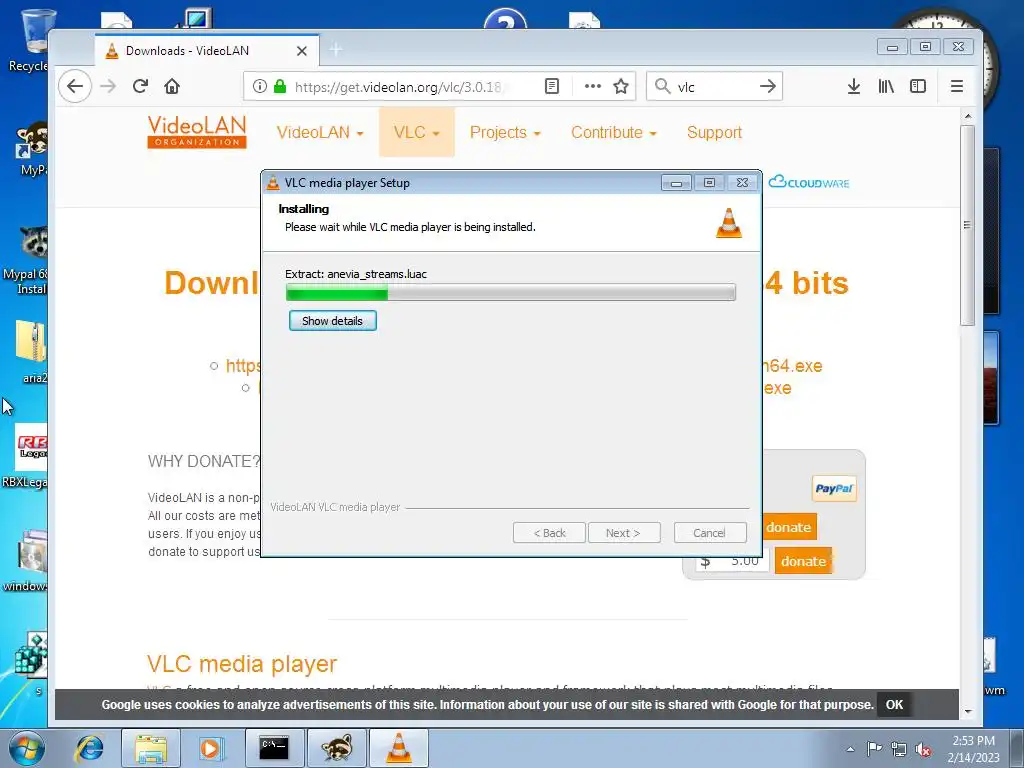Open the browser home page icon
Screen dimensions: 1024x768
pos(172,86)
